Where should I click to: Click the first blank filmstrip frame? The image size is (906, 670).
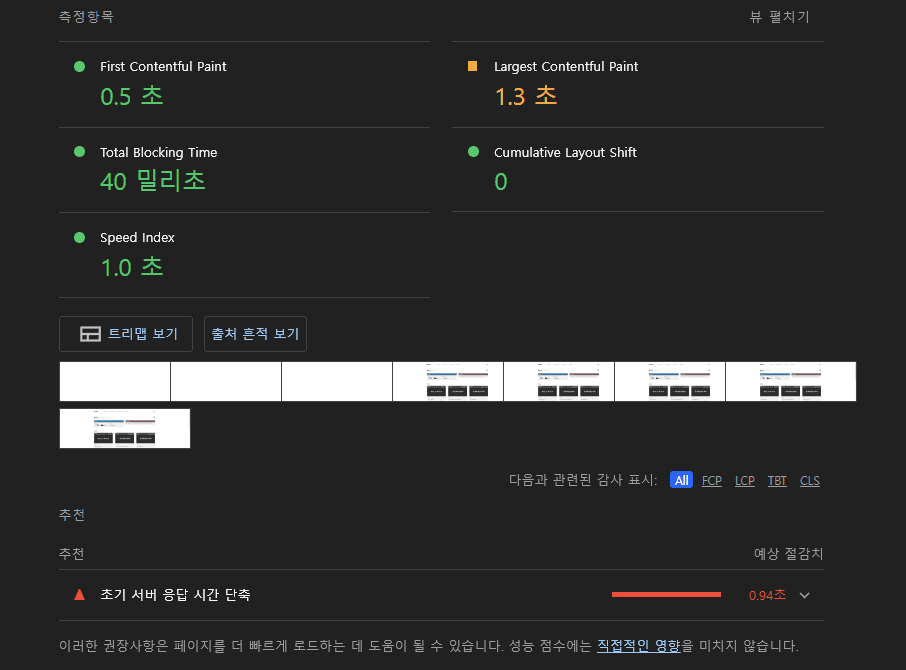click(x=115, y=381)
